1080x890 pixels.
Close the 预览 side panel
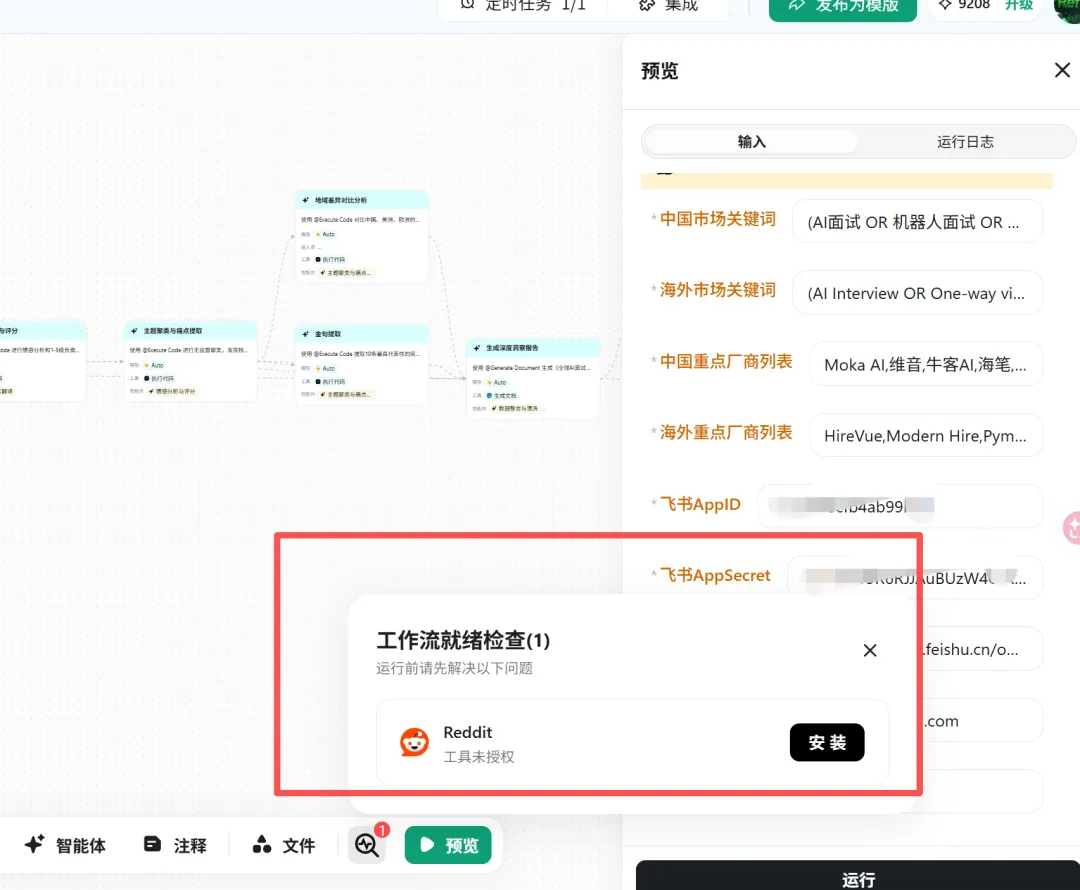[1061, 70]
